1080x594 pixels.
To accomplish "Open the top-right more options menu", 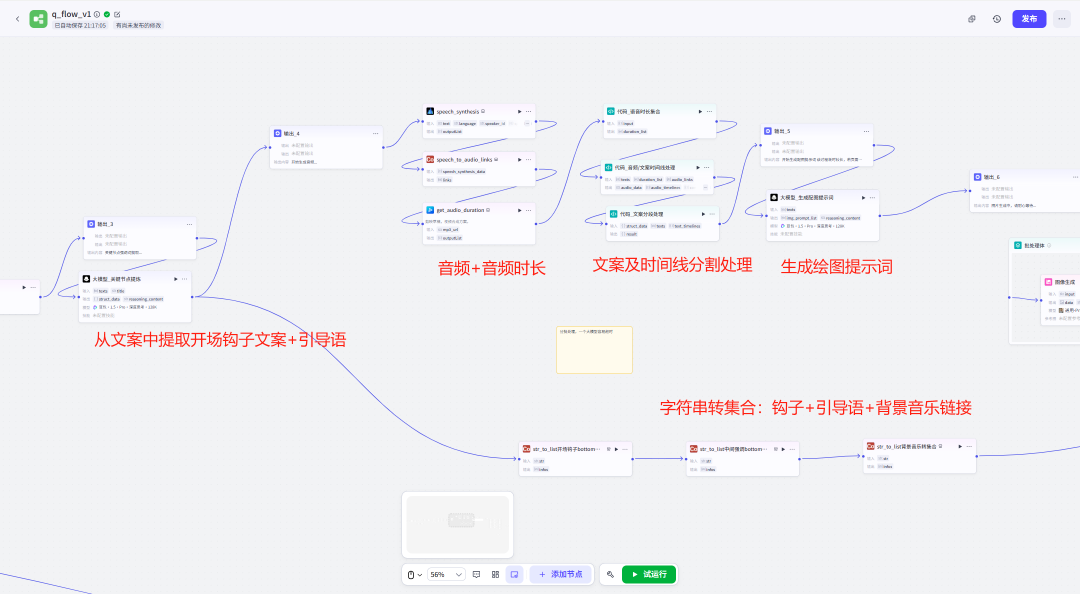I will coord(1061,19).
